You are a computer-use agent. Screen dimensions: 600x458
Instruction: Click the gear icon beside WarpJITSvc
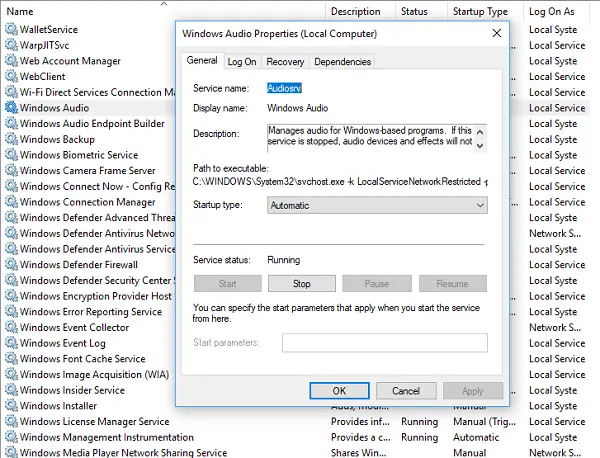click(11, 45)
